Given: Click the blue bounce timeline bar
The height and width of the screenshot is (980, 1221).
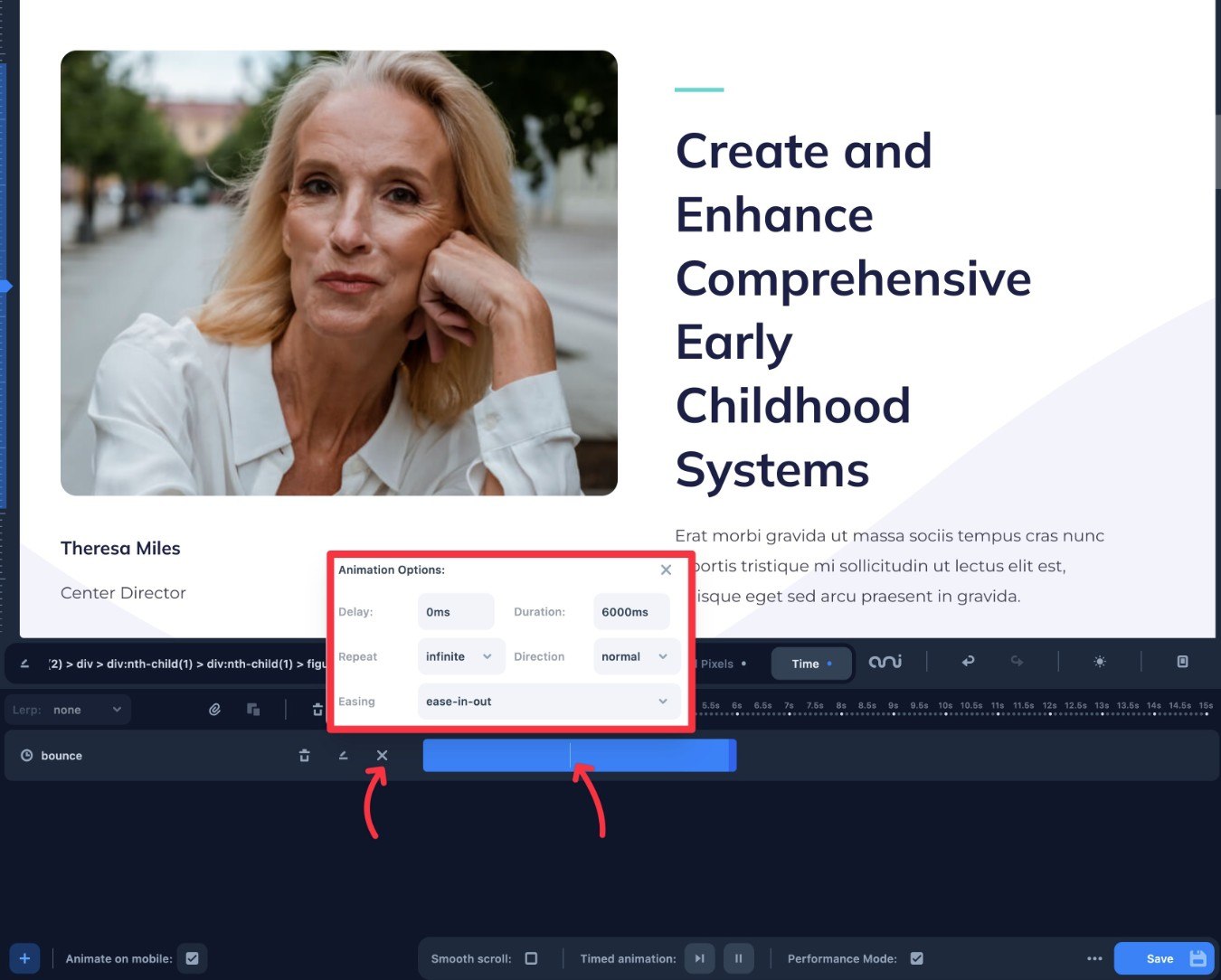Looking at the screenshot, I should tap(580, 755).
